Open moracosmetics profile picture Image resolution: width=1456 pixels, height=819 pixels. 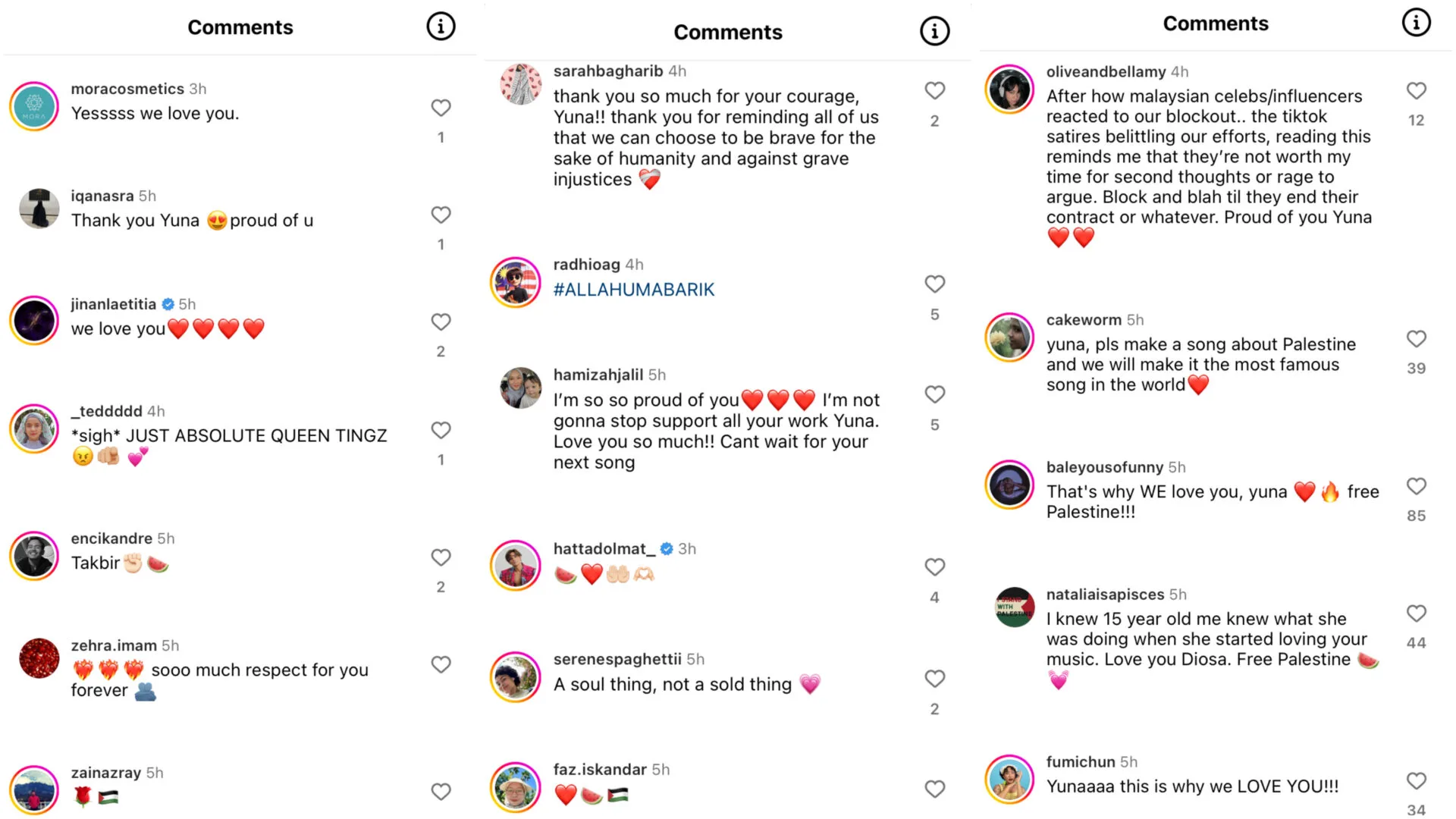pyautogui.click(x=34, y=106)
